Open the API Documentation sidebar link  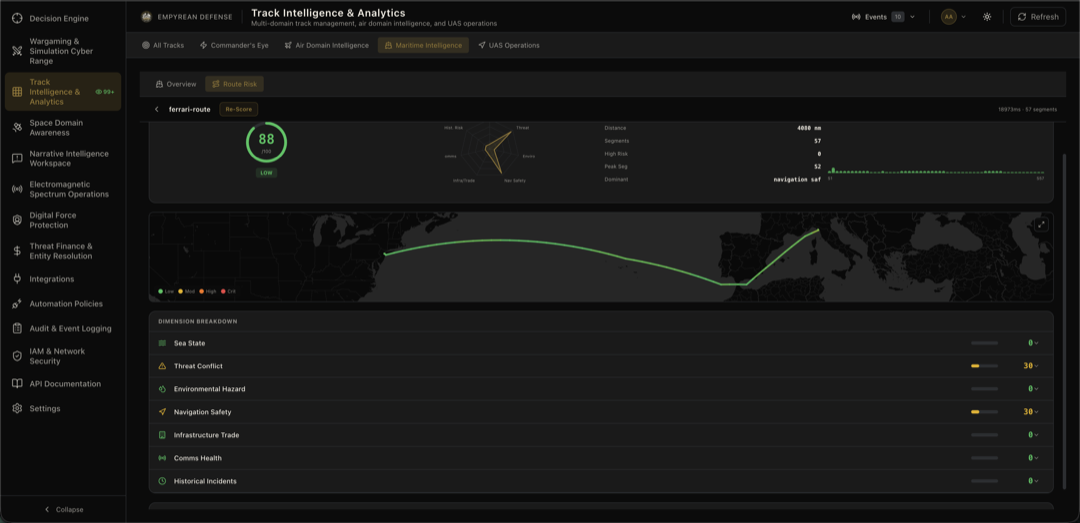click(63, 384)
